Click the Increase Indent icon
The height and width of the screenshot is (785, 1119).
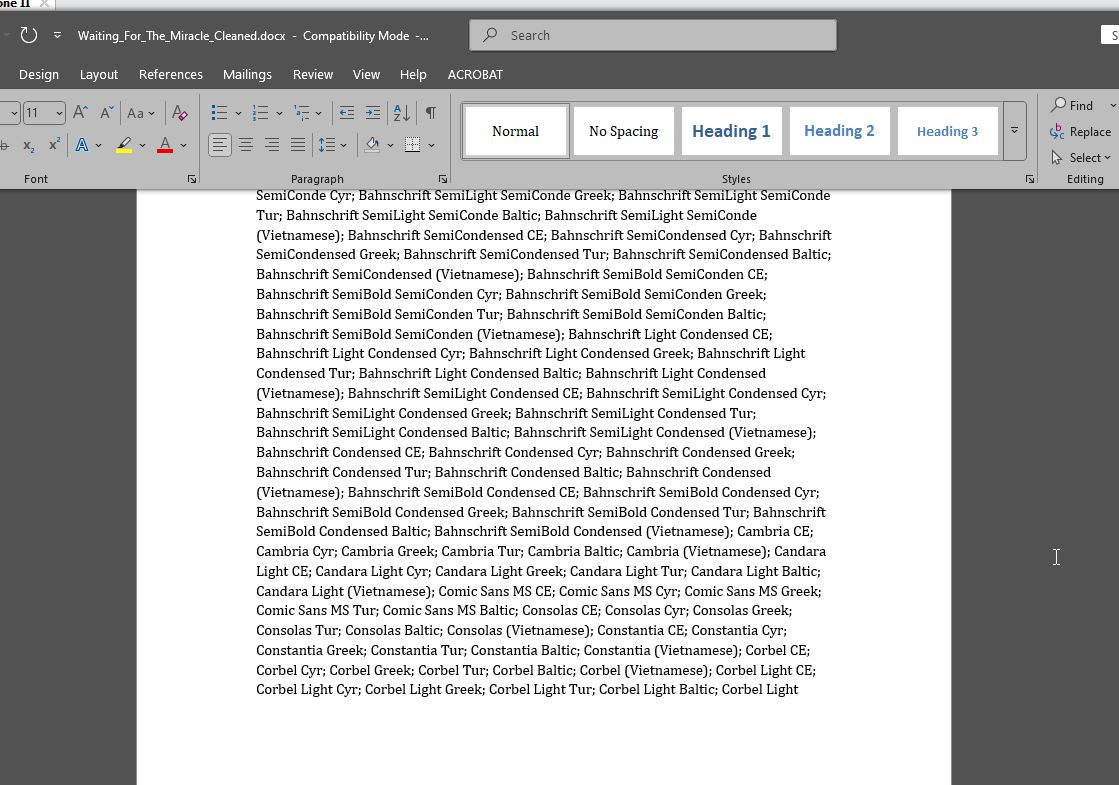click(x=373, y=113)
